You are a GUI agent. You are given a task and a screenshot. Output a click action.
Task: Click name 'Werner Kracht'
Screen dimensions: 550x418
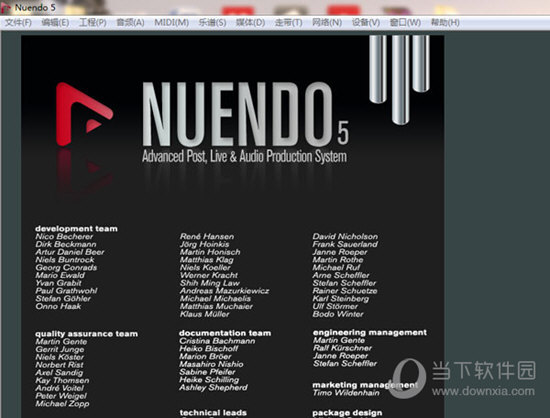(209, 275)
